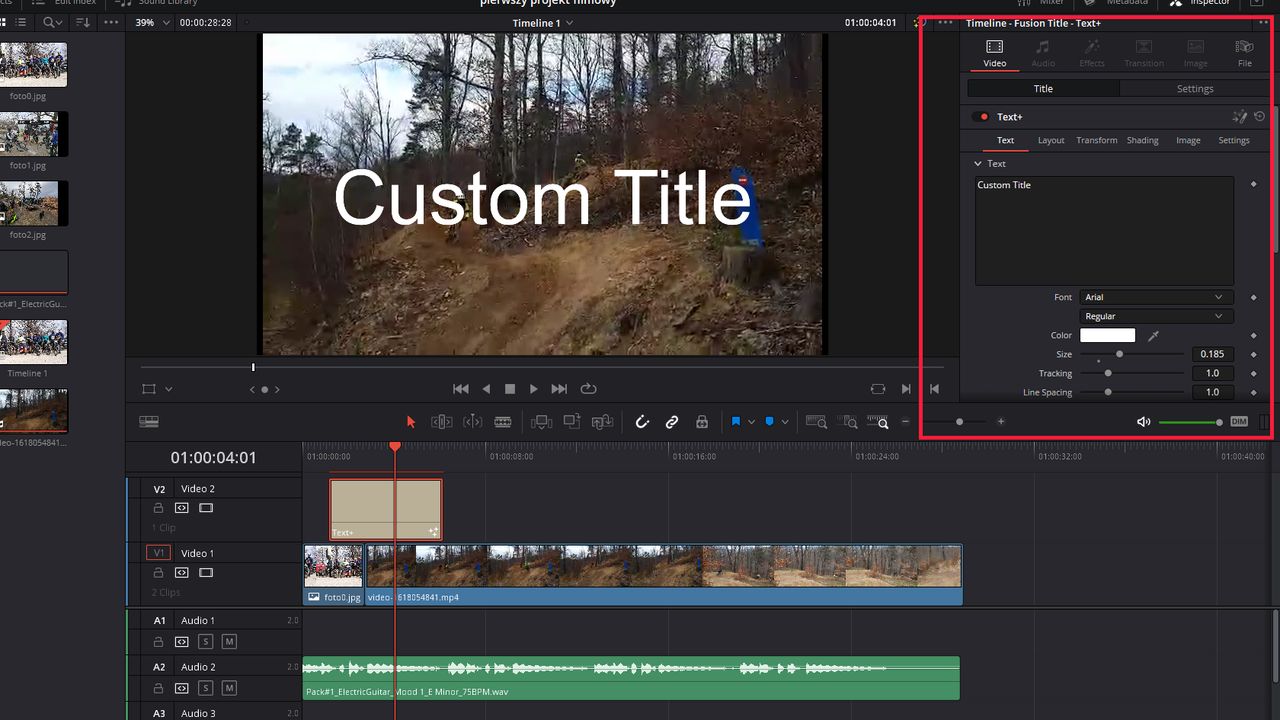Click the eyedropper next to Color

click(1153, 335)
